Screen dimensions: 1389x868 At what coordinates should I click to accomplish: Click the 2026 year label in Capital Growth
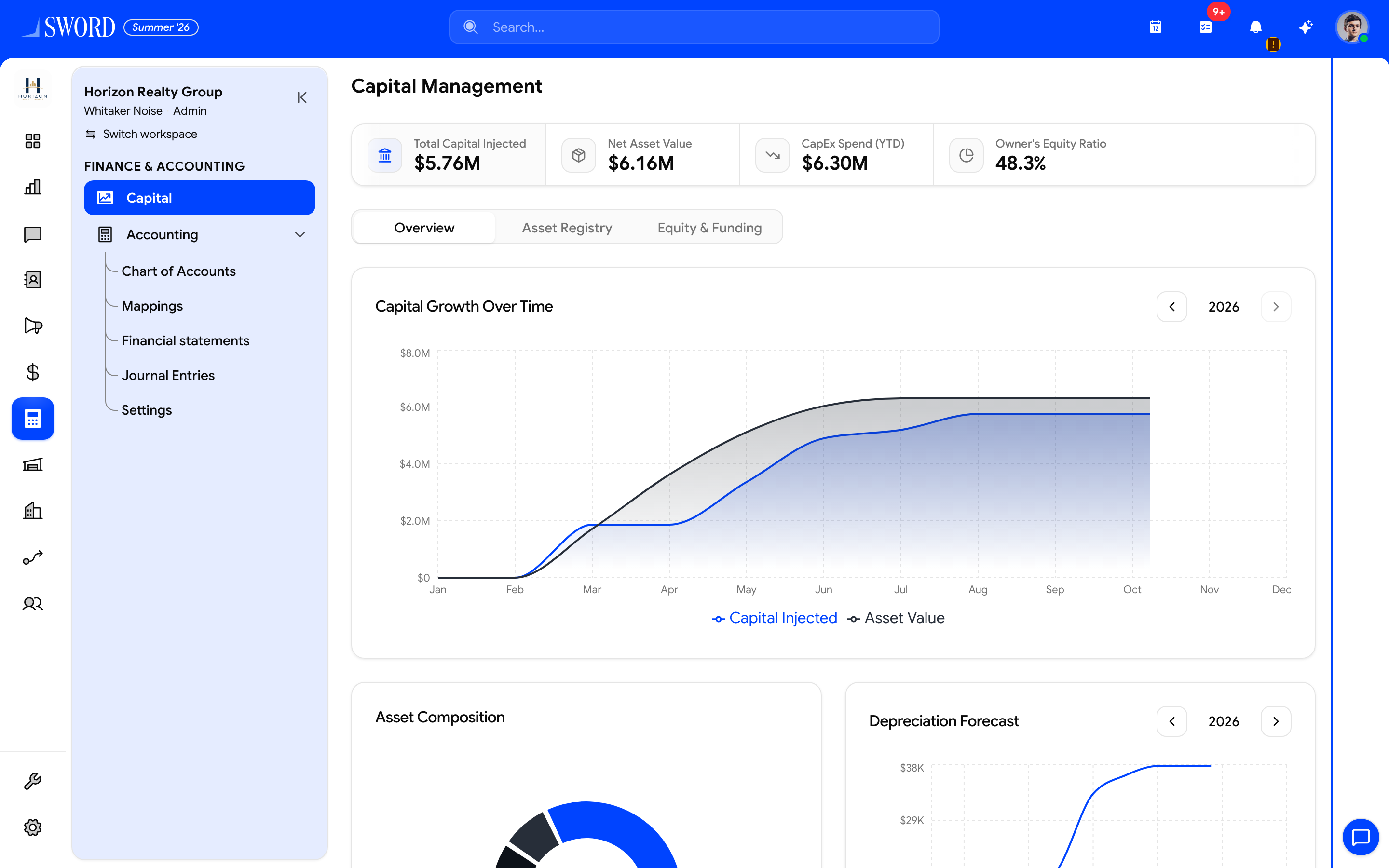point(1224,307)
